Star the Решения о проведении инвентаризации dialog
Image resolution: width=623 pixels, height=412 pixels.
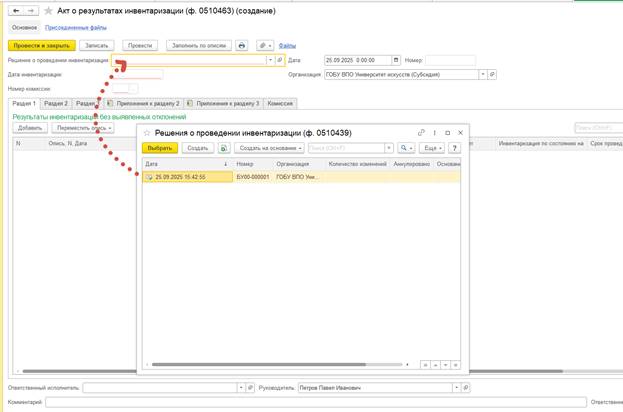147,133
